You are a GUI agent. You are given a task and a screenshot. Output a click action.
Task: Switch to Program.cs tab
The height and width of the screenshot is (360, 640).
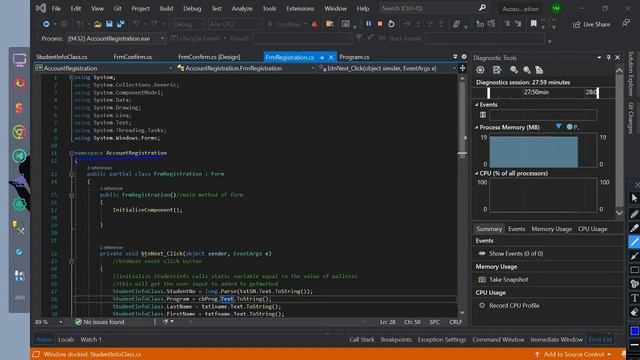coord(354,57)
